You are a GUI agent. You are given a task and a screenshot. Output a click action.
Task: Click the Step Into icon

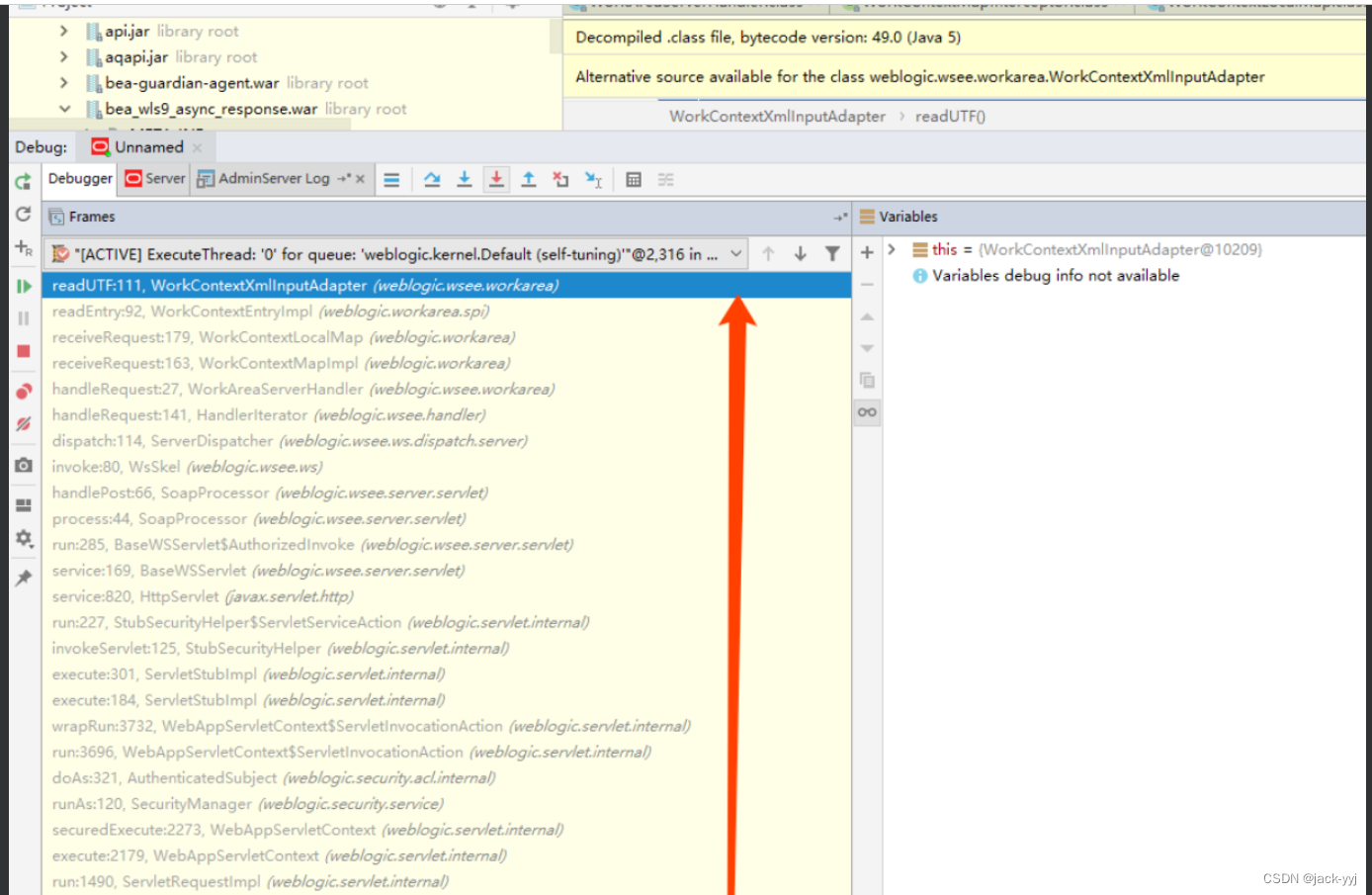pos(464,179)
